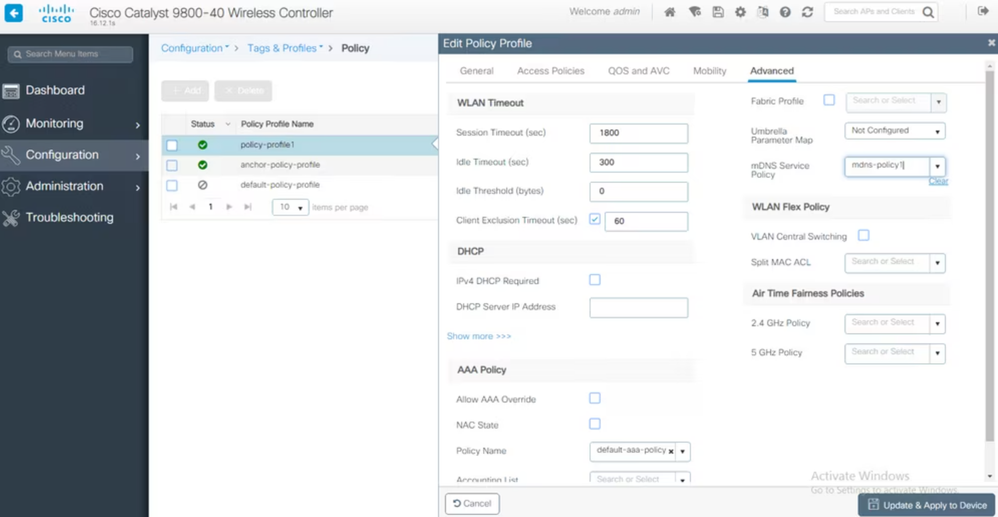Open the AAA Policy Name dropdown arrow
Screen dimensions: 998x517
tap(682, 452)
